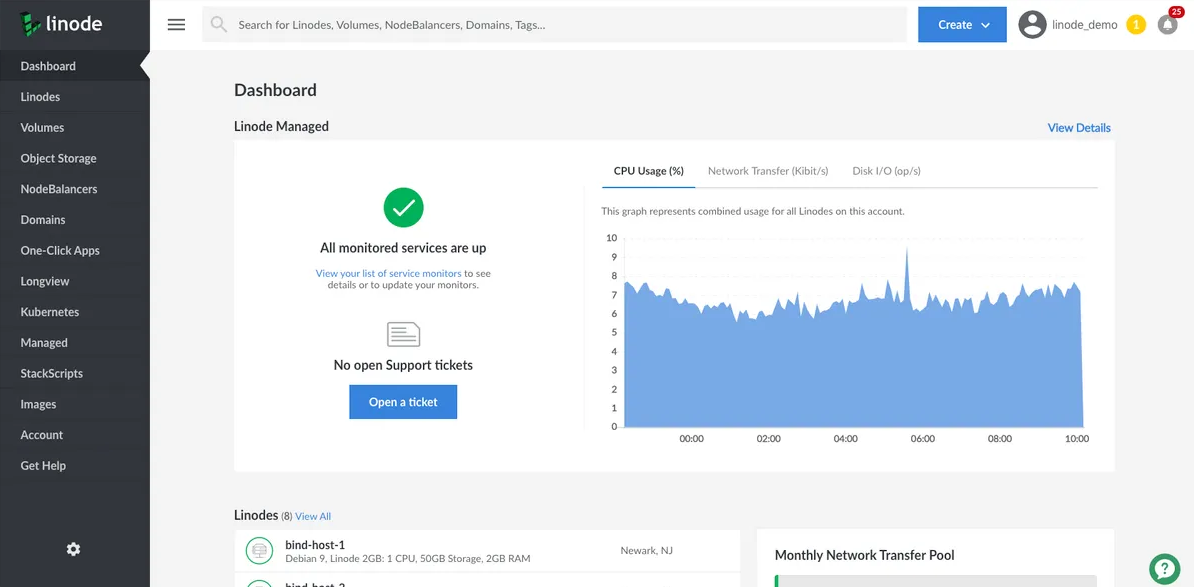Open Longview in sidebar

pyautogui.click(x=75, y=281)
